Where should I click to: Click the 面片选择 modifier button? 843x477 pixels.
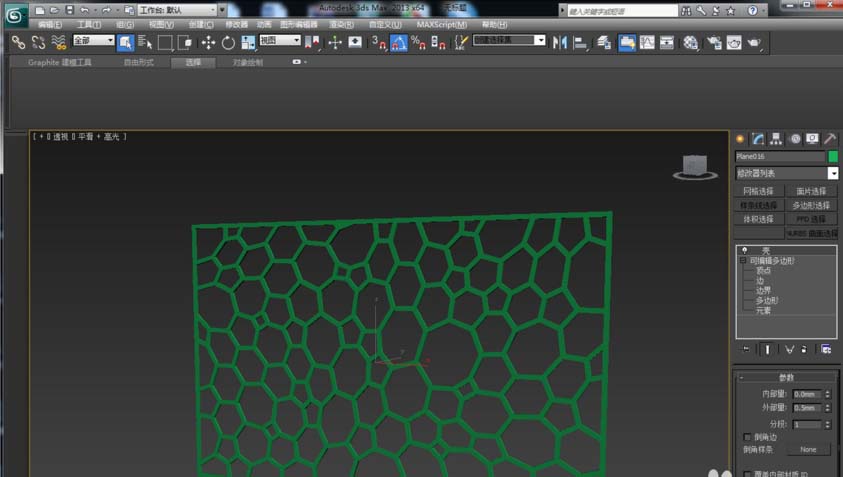click(x=811, y=191)
